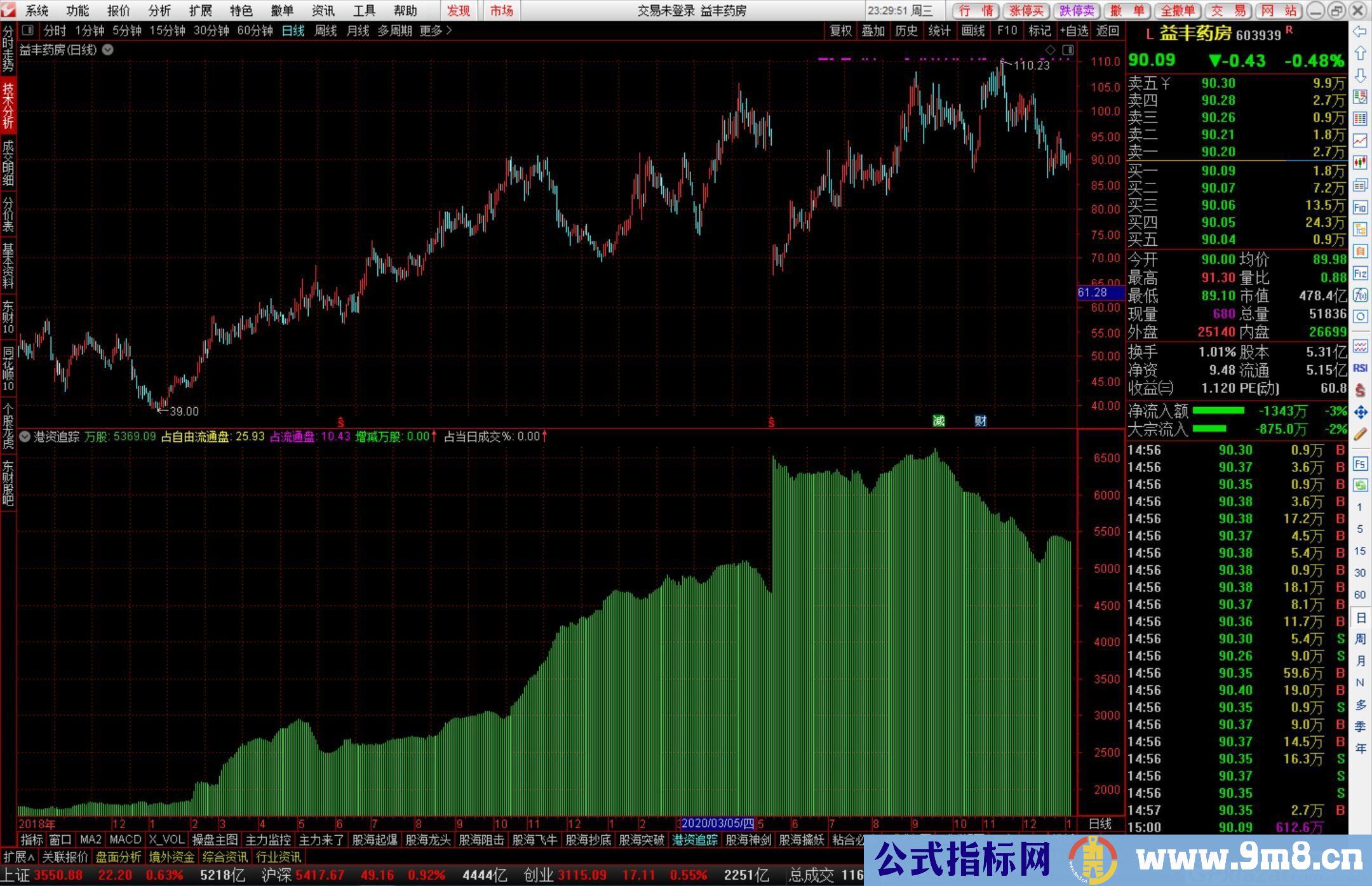Select the 季 period in right sidebar
This screenshot has width=1372, height=886.
pyautogui.click(x=1360, y=727)
